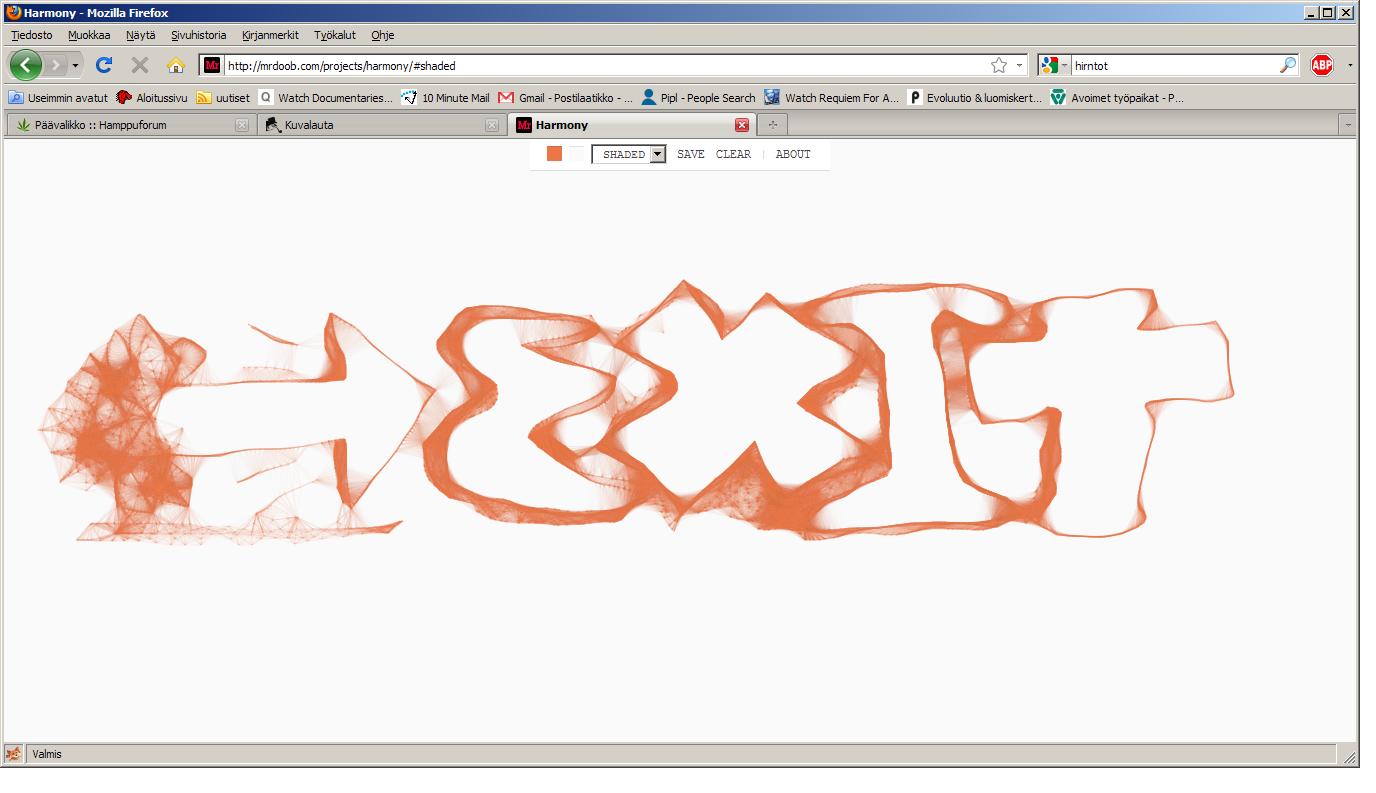The image size is (1376, 793).
Task: Reload the page with the refresh icon
Action: pos(103,66)
